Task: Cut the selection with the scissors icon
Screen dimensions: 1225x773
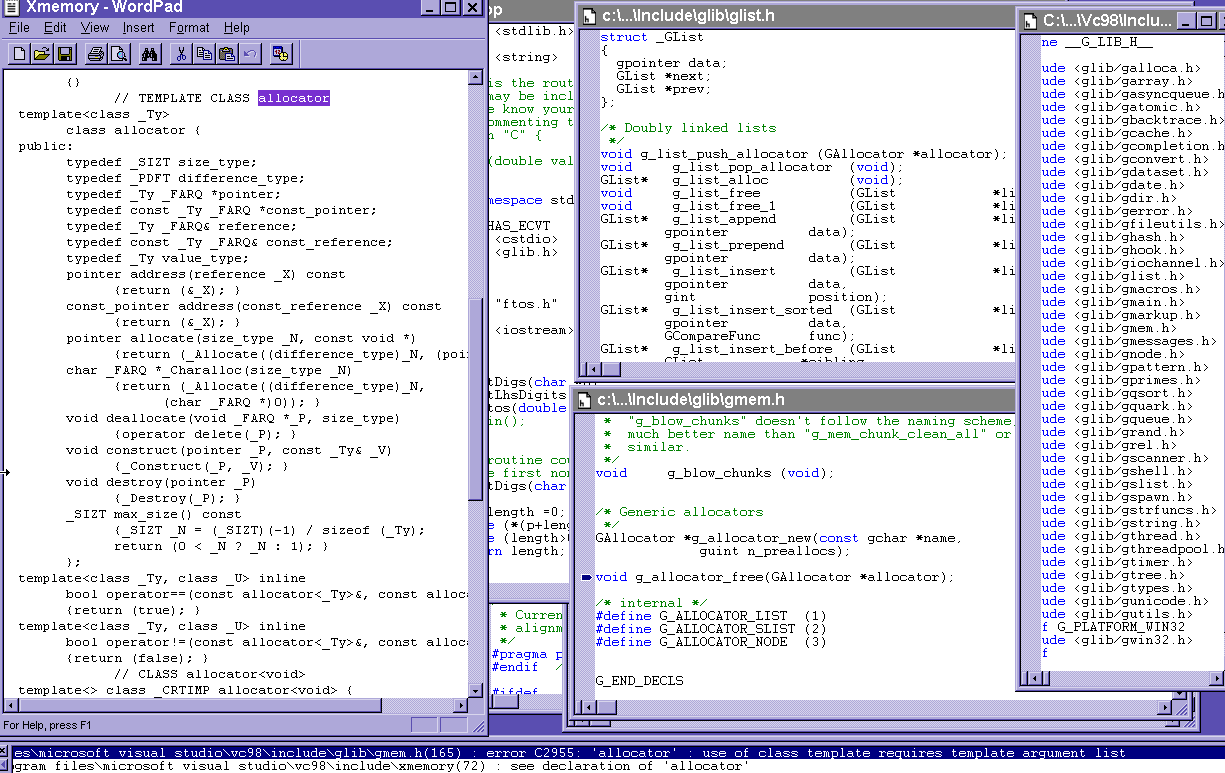Action: click(x=182, y=54)
